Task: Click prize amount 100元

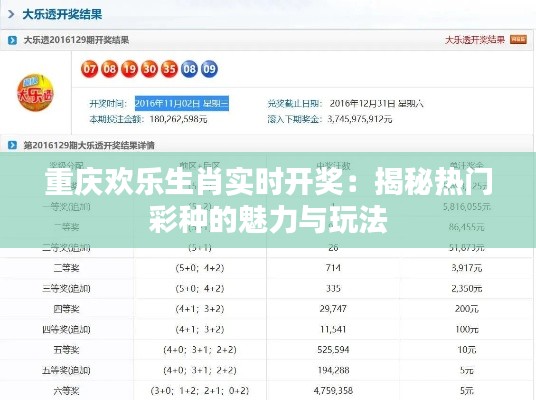Action: 466,329
